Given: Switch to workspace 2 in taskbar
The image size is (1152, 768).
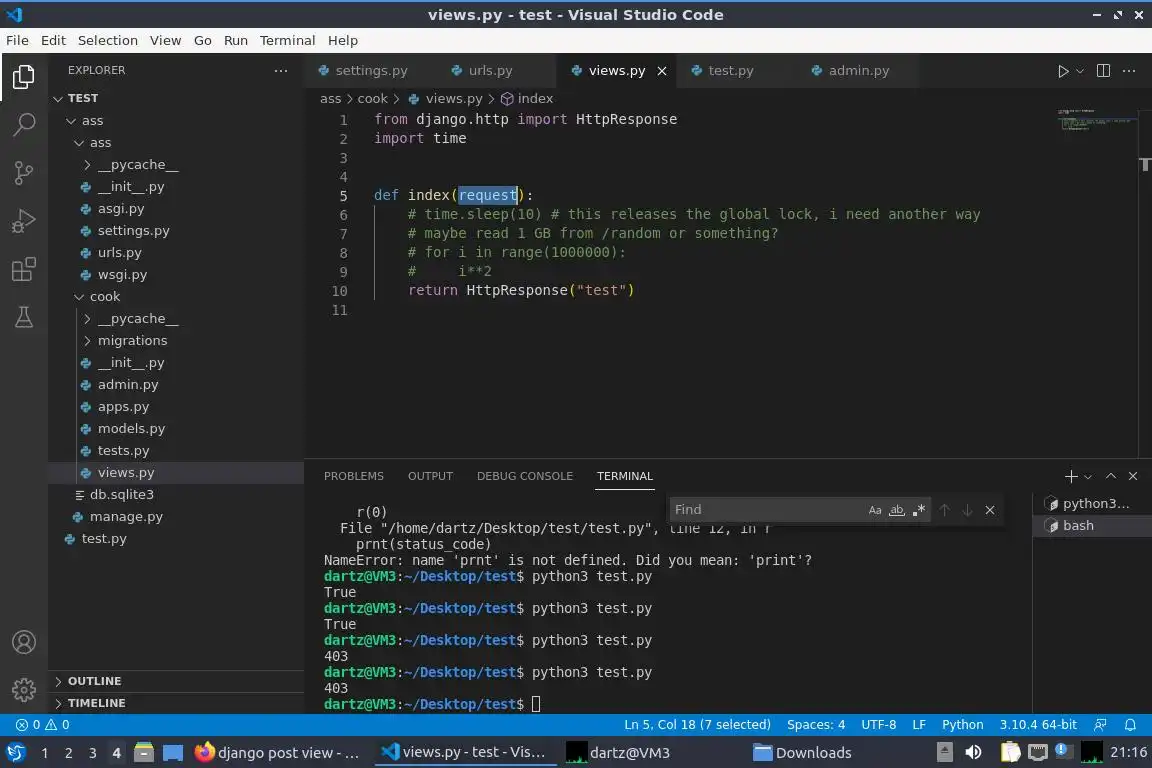Looking at the screenshot, I should [x=68, y=753].
